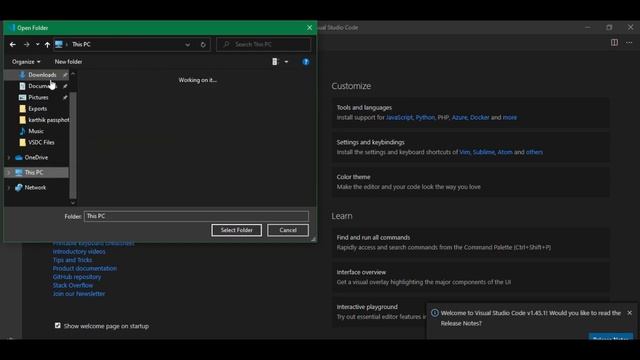Screen dimensions: 640x360
Task: Click the Folder name input field
Action: point(196,216)
